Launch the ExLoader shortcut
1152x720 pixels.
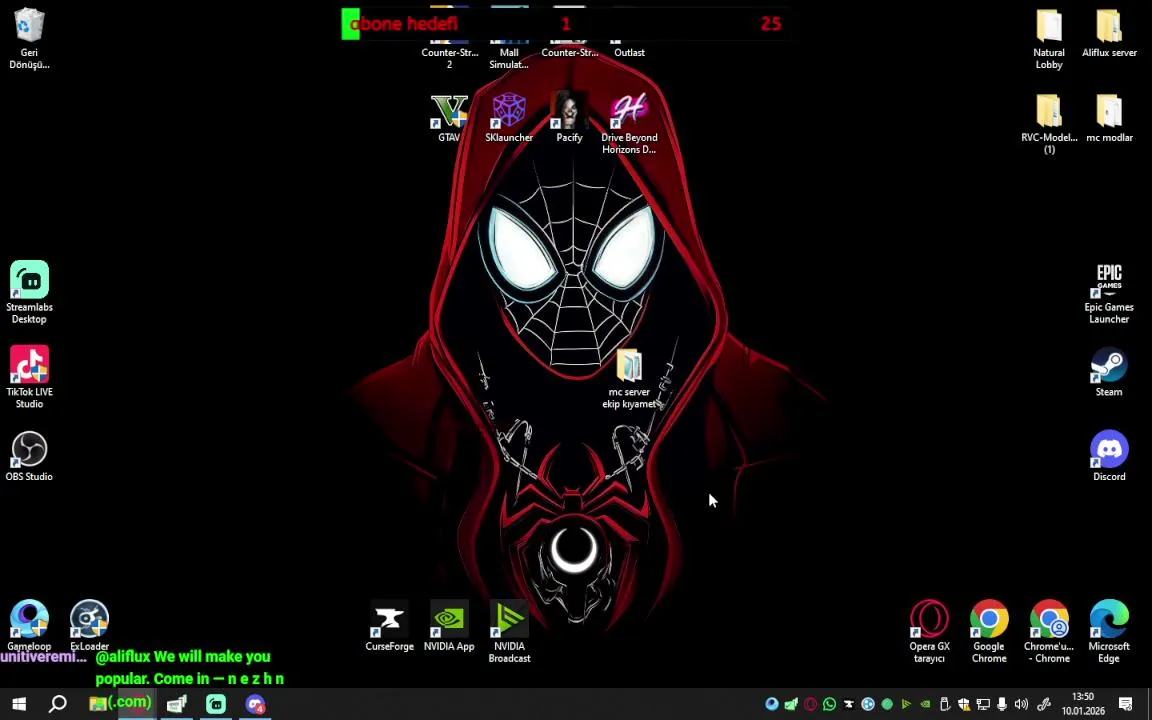pos(90,626)
